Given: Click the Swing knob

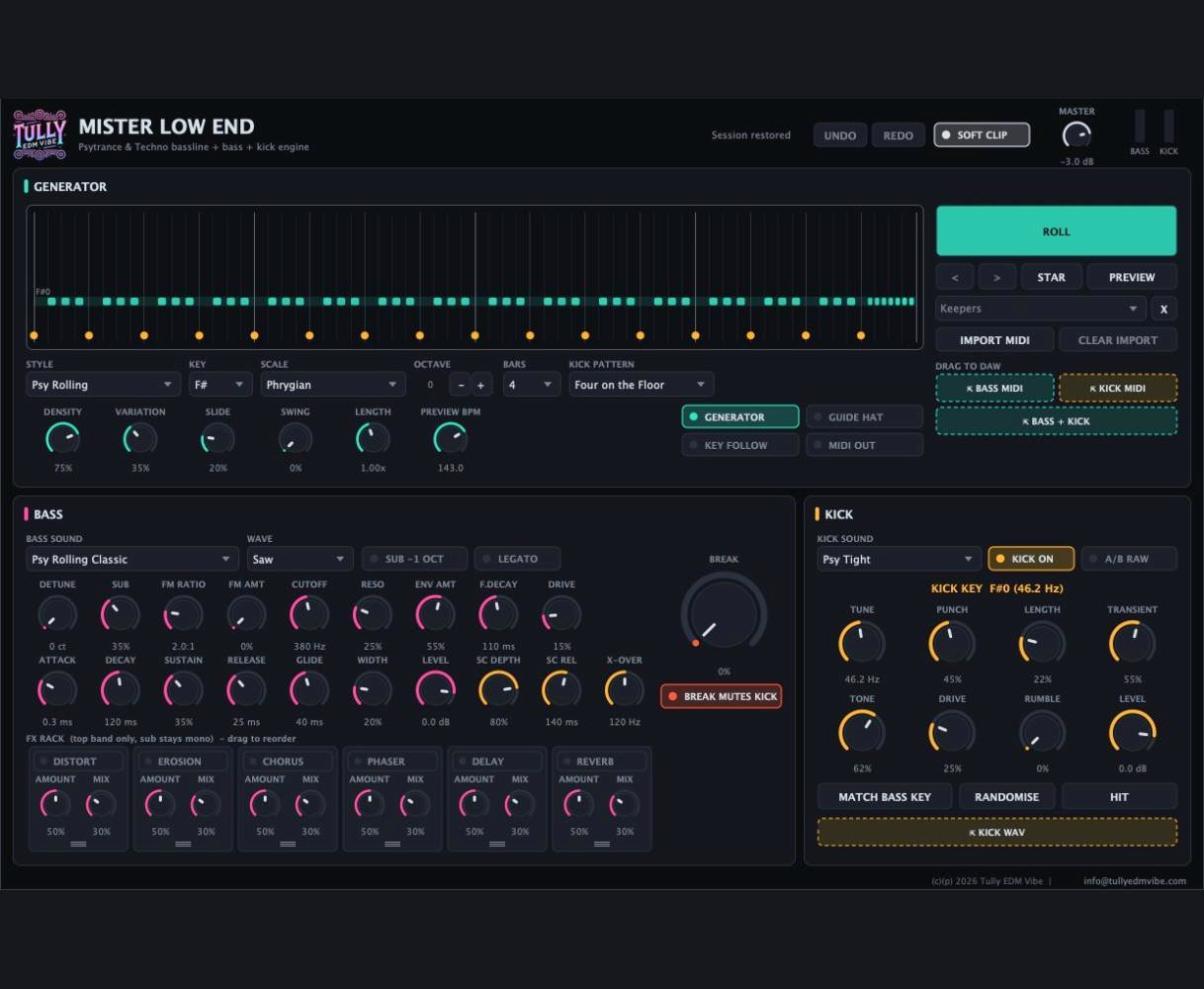Looking at the screenshot, I should (x=295, y=438).
